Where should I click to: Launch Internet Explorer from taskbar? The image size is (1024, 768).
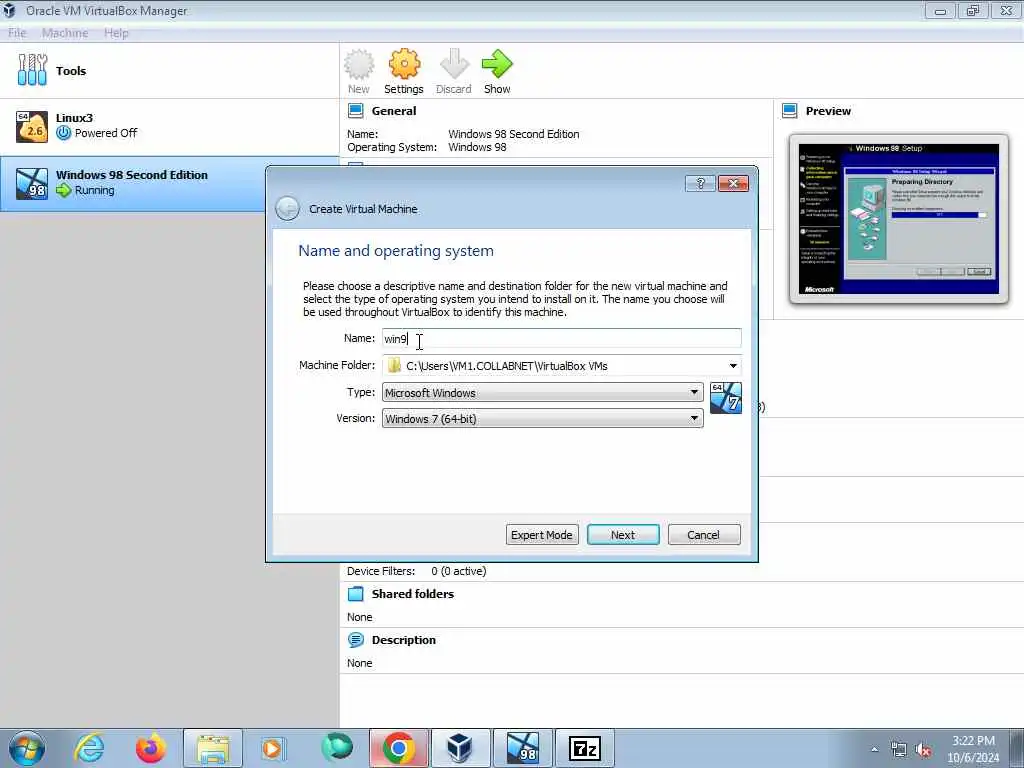tap(88, 748)
